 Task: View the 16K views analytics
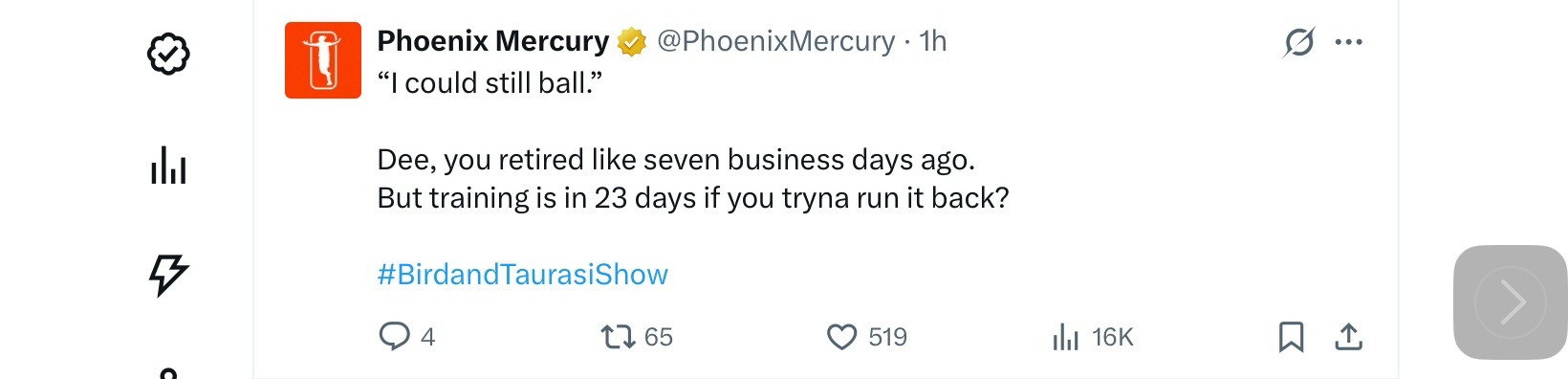point(1092,337)
